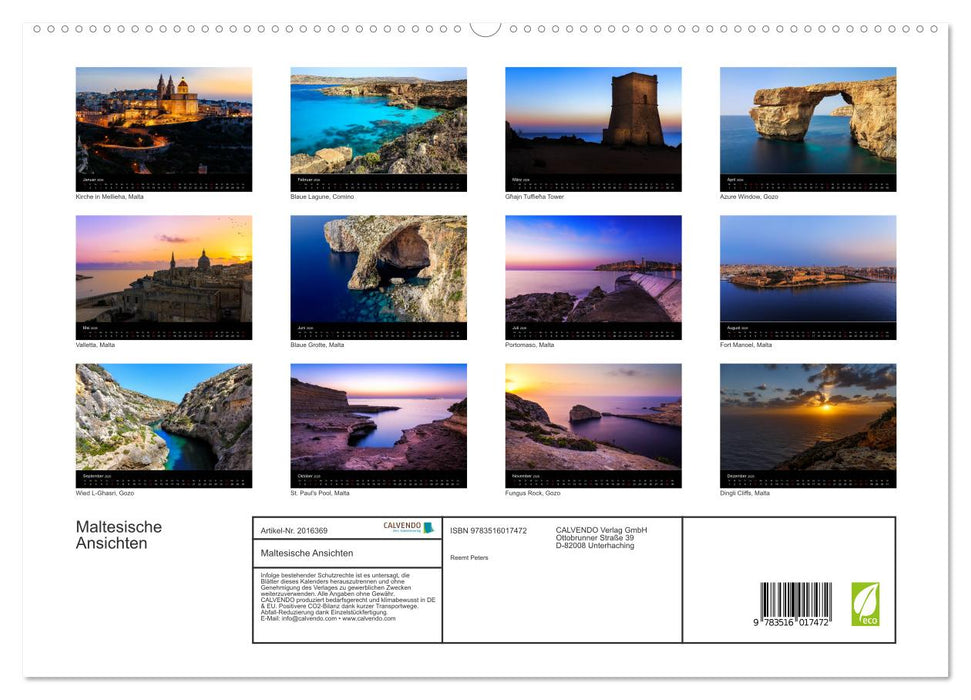The height and width of the screenshot is (700, 971).
Task: Open the Kirche in Mellieha photo
Action: tap(164, 123)
